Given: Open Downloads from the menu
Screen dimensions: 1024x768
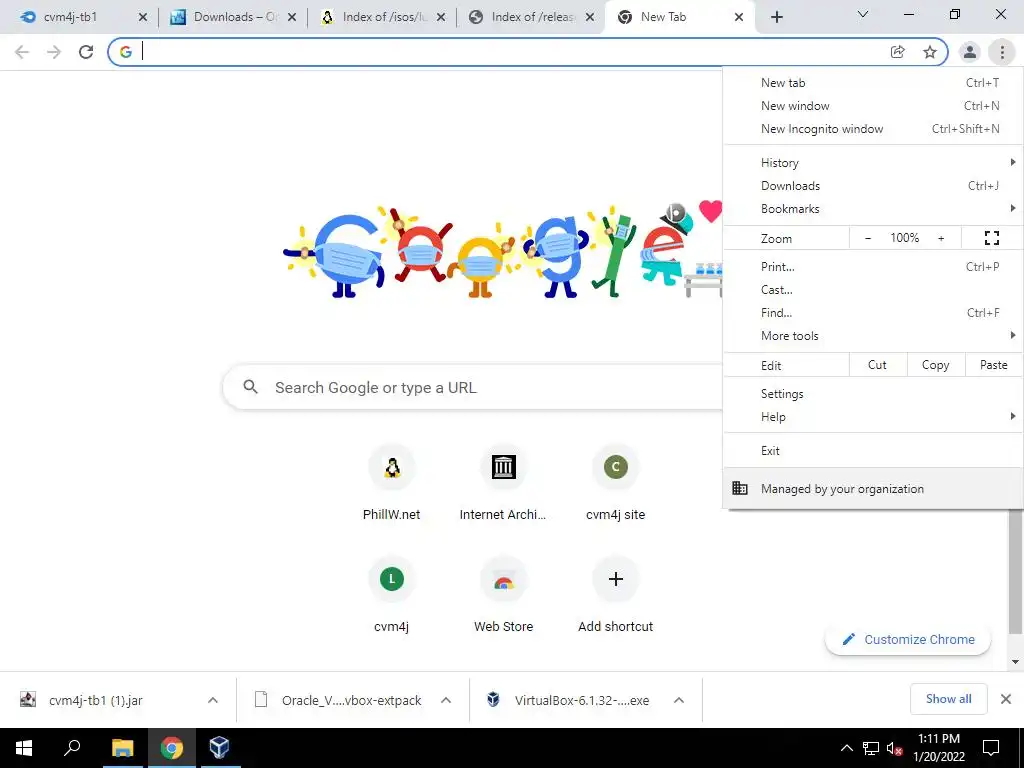Looking at the screenshot, I should pos(873,185).
